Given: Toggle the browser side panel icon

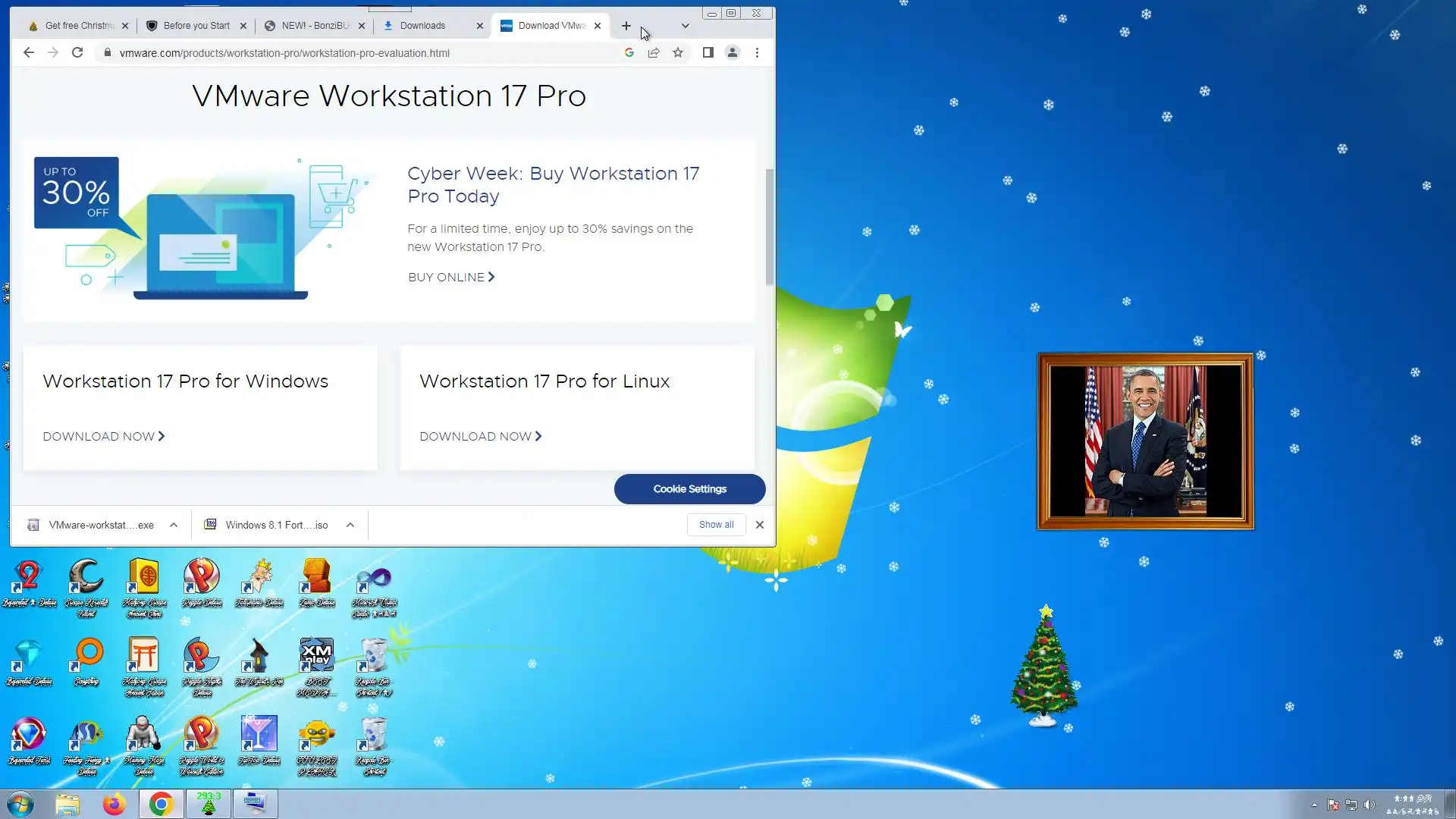Looking at the screenshot, I should pyautogui.click(x=708, y=53).
